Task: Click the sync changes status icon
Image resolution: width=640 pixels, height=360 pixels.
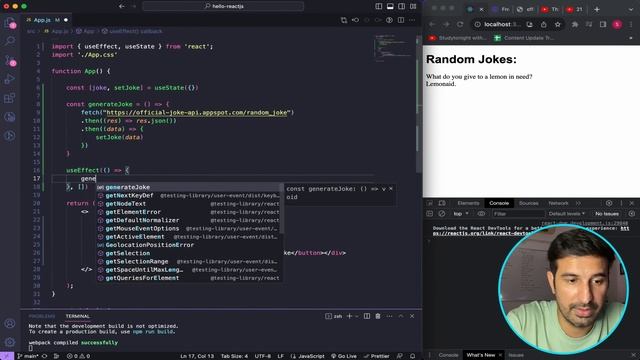Action: [44, 356]
